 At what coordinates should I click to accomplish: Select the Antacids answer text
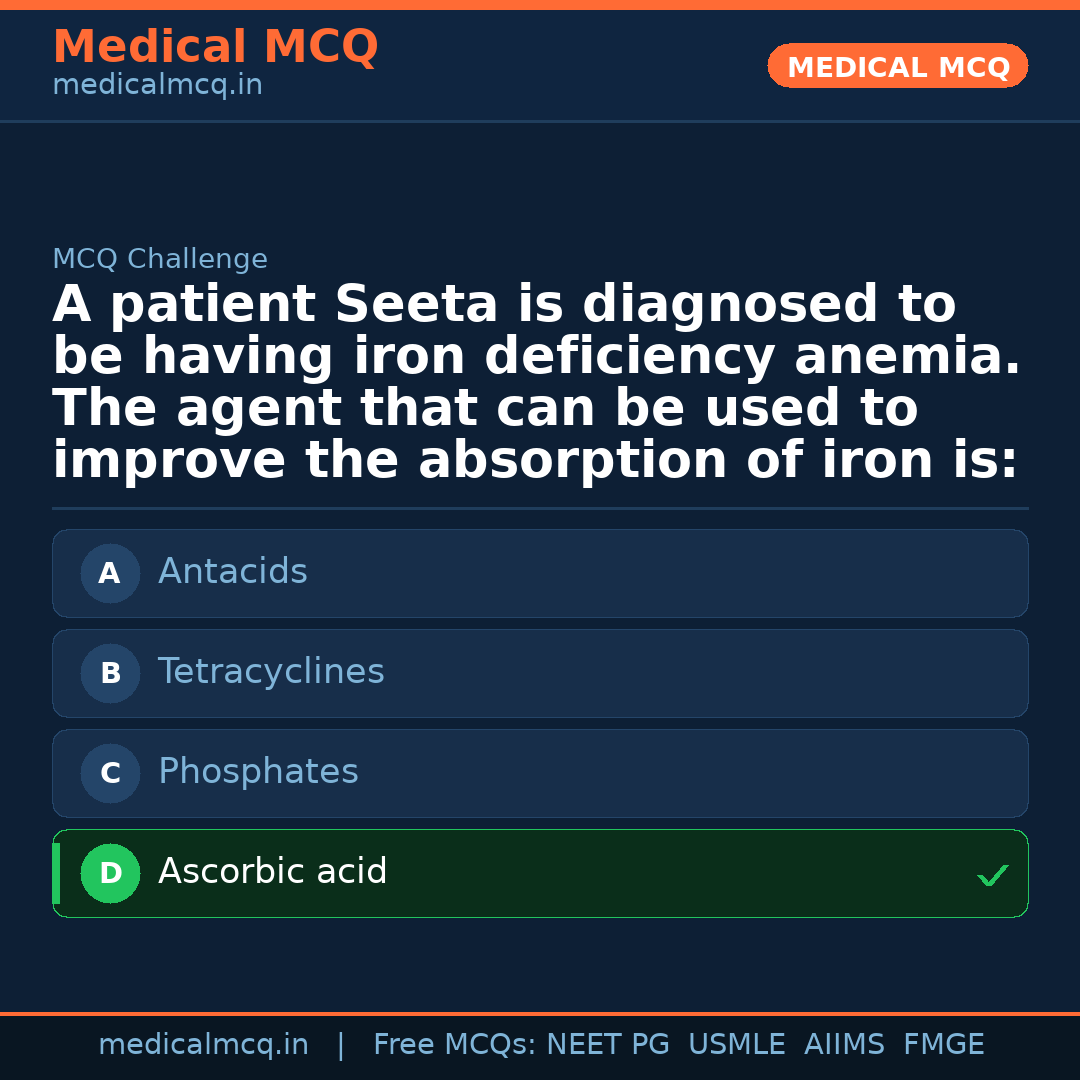(x=233, y=572)
